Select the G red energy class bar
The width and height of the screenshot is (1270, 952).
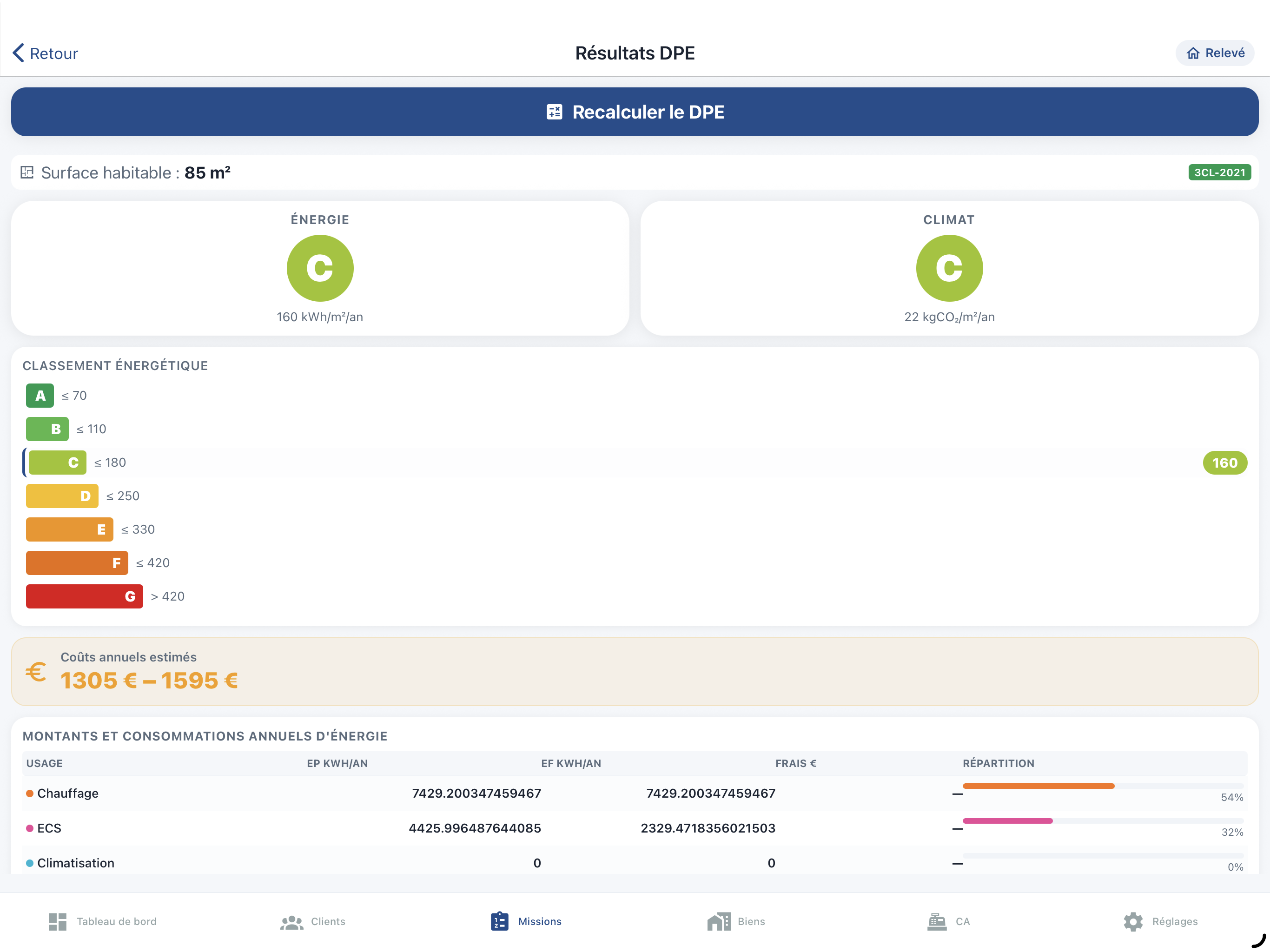[x=85, y=596]
